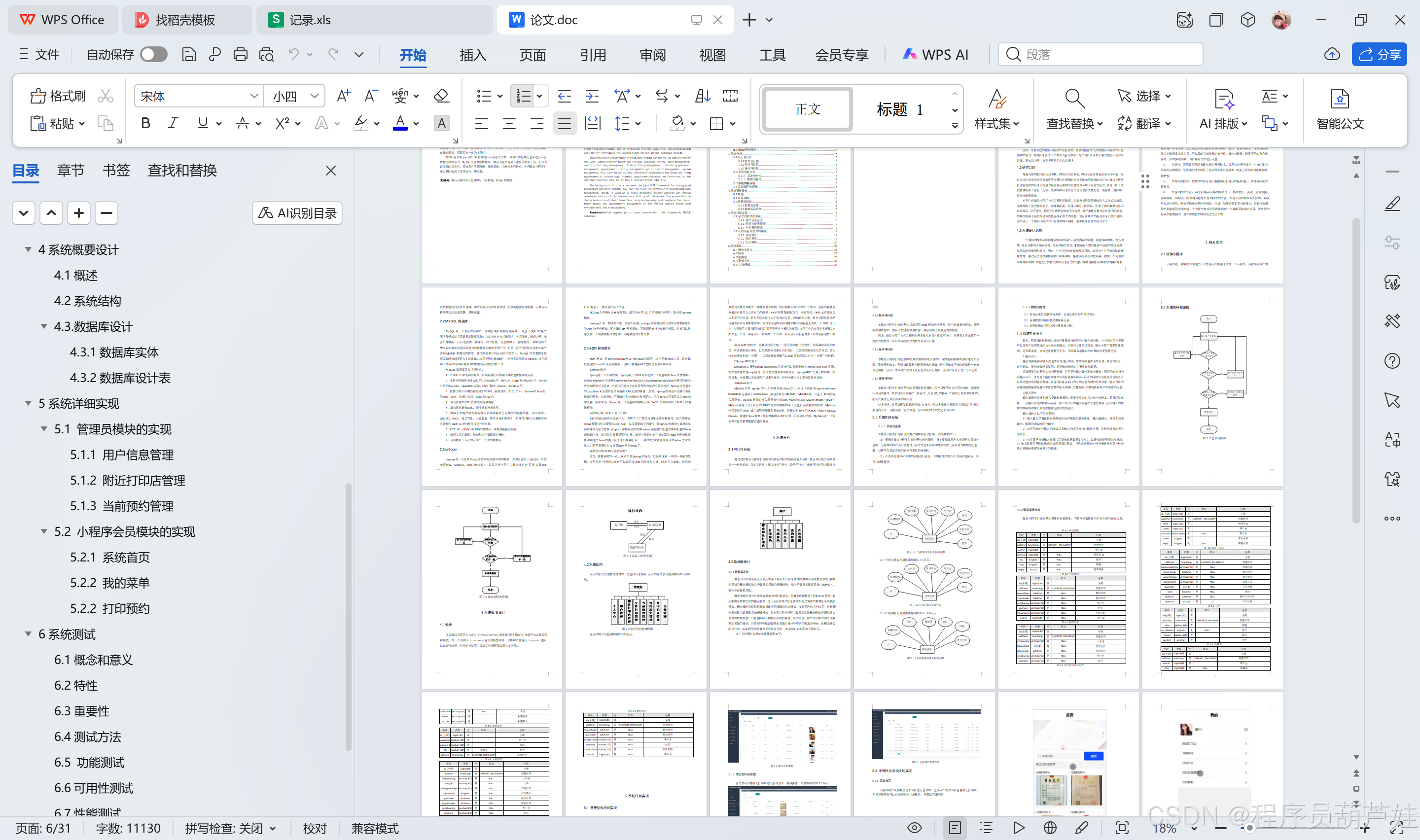Toggle the Auto-save (自动保存) switch

tap(153, 54)
